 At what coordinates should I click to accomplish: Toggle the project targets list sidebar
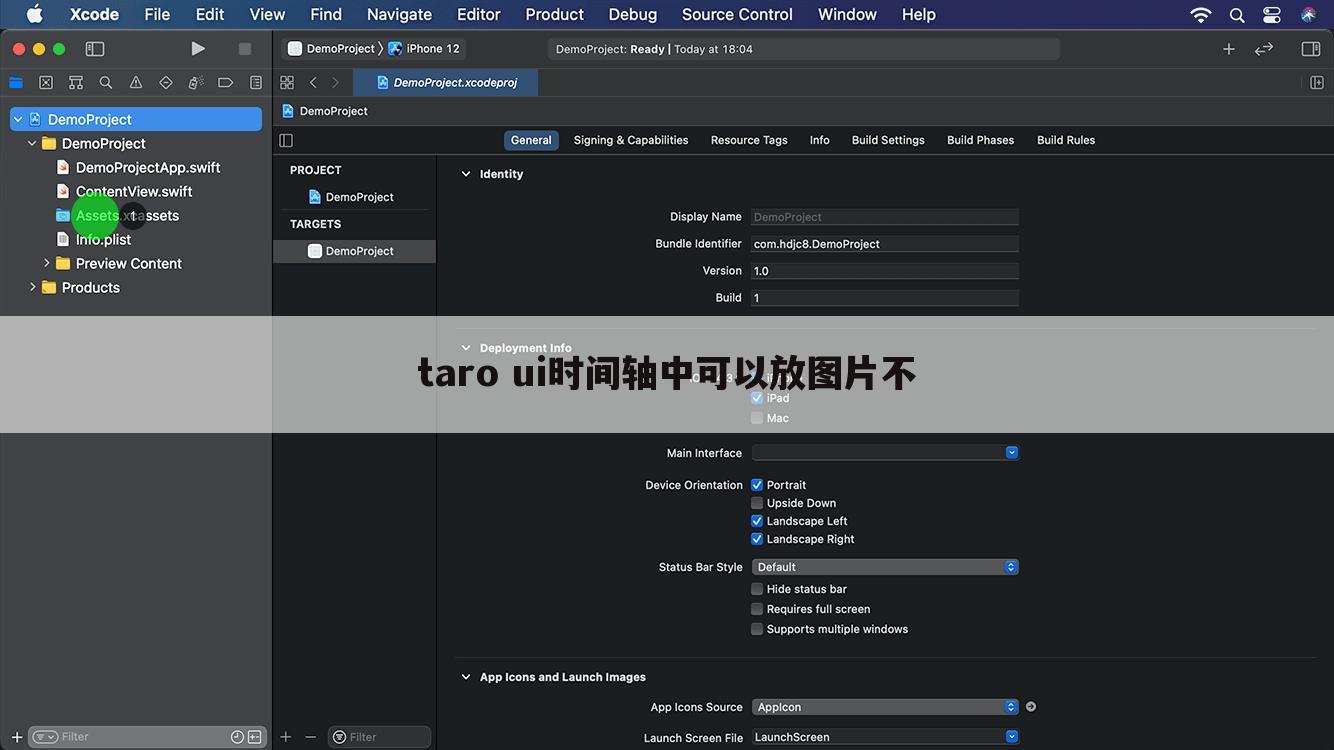pos(286,140)
